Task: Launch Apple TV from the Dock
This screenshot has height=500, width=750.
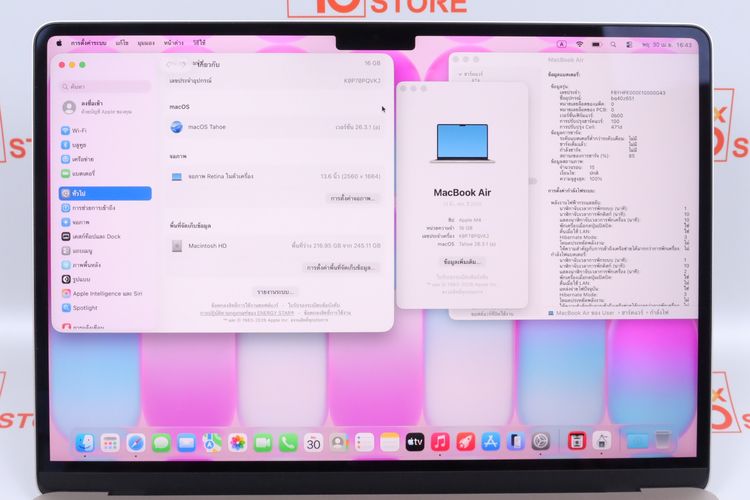Action: coord(415,443)
